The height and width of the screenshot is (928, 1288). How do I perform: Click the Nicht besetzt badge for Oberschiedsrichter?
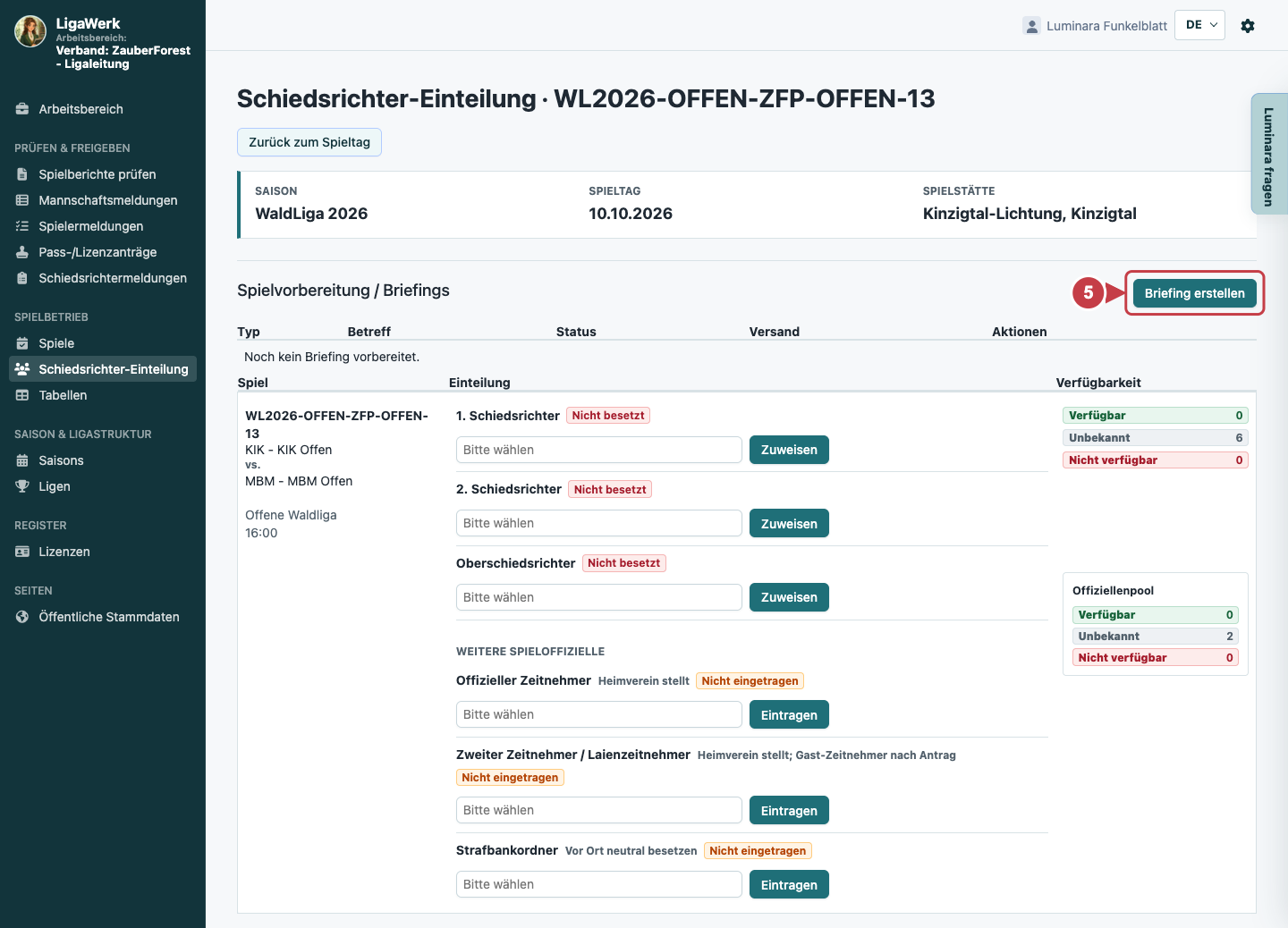624,563
